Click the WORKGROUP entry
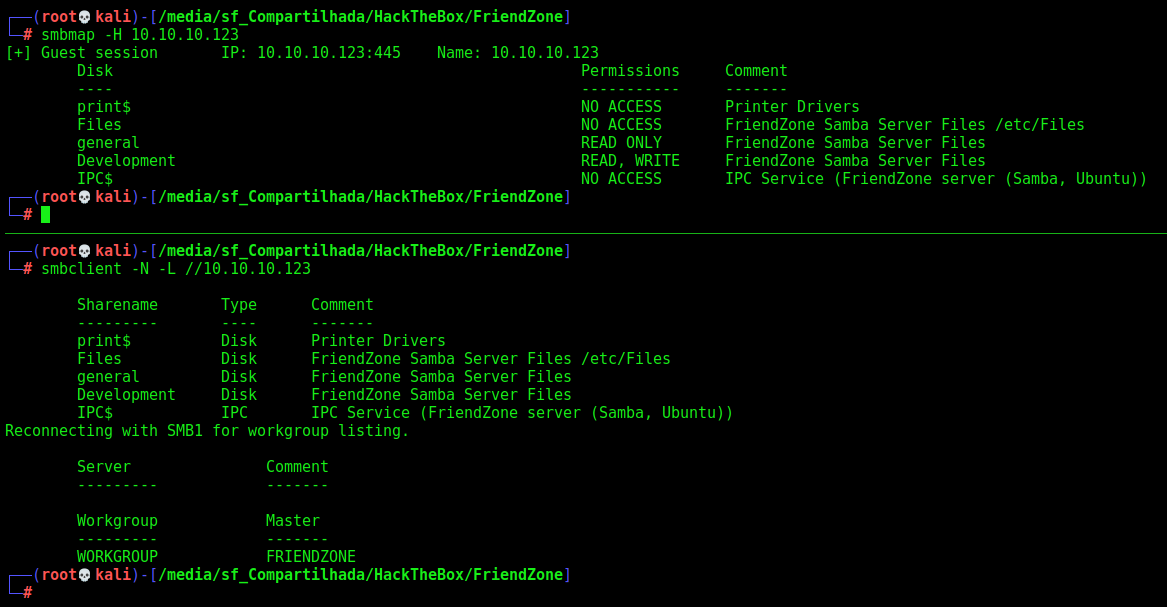Viewport: 1167px width, 607px height. [x=117, y=557]
